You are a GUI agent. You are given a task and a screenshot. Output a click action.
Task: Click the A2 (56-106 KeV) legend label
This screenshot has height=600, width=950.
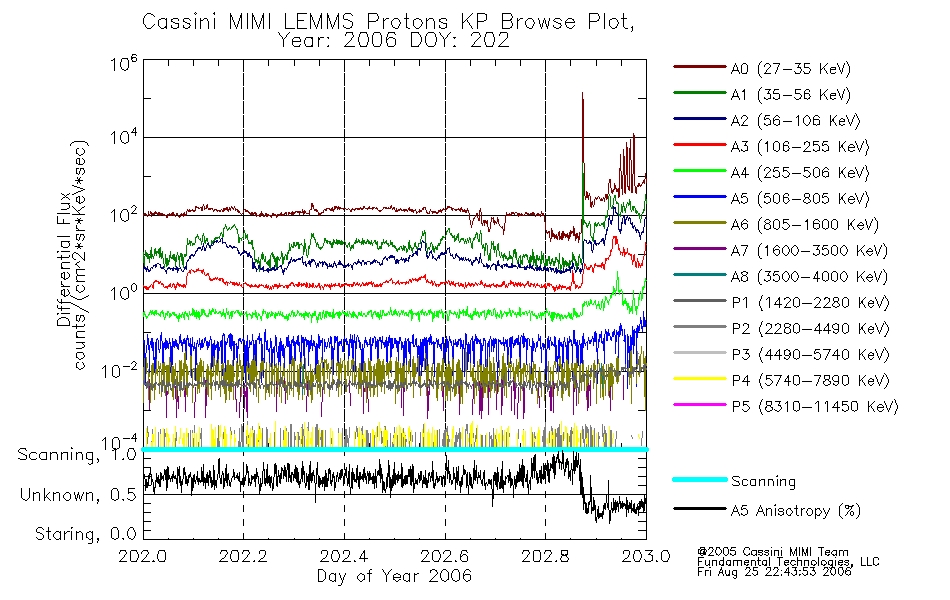(x=796, y=121)
